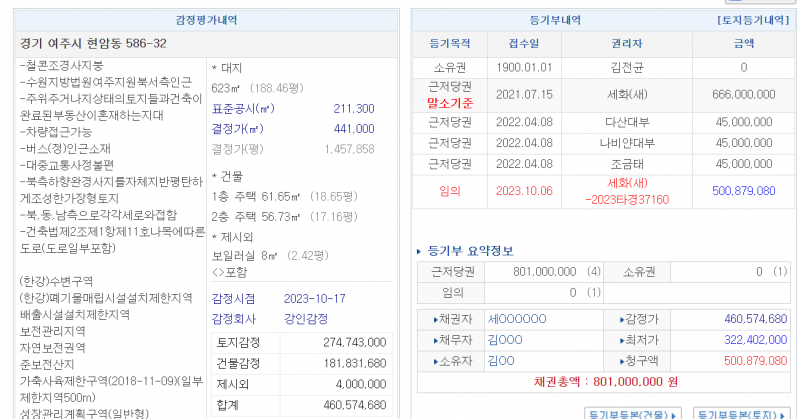Click the red 말소기준 label
The height and width of the screenshot is (419, 800).
(x=449, y=101)
